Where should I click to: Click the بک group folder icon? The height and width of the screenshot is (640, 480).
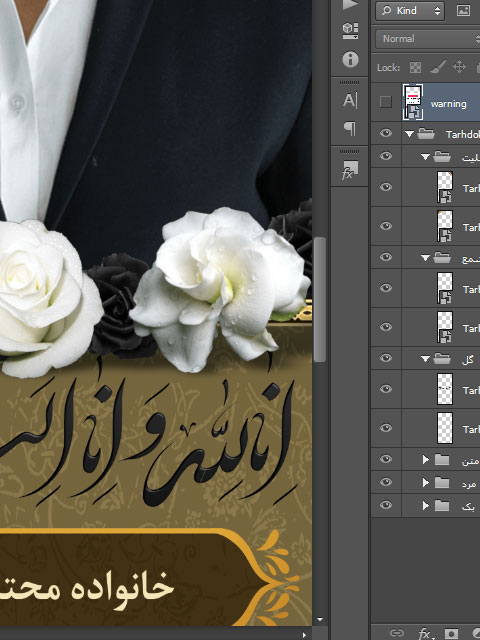coord(442,505)
